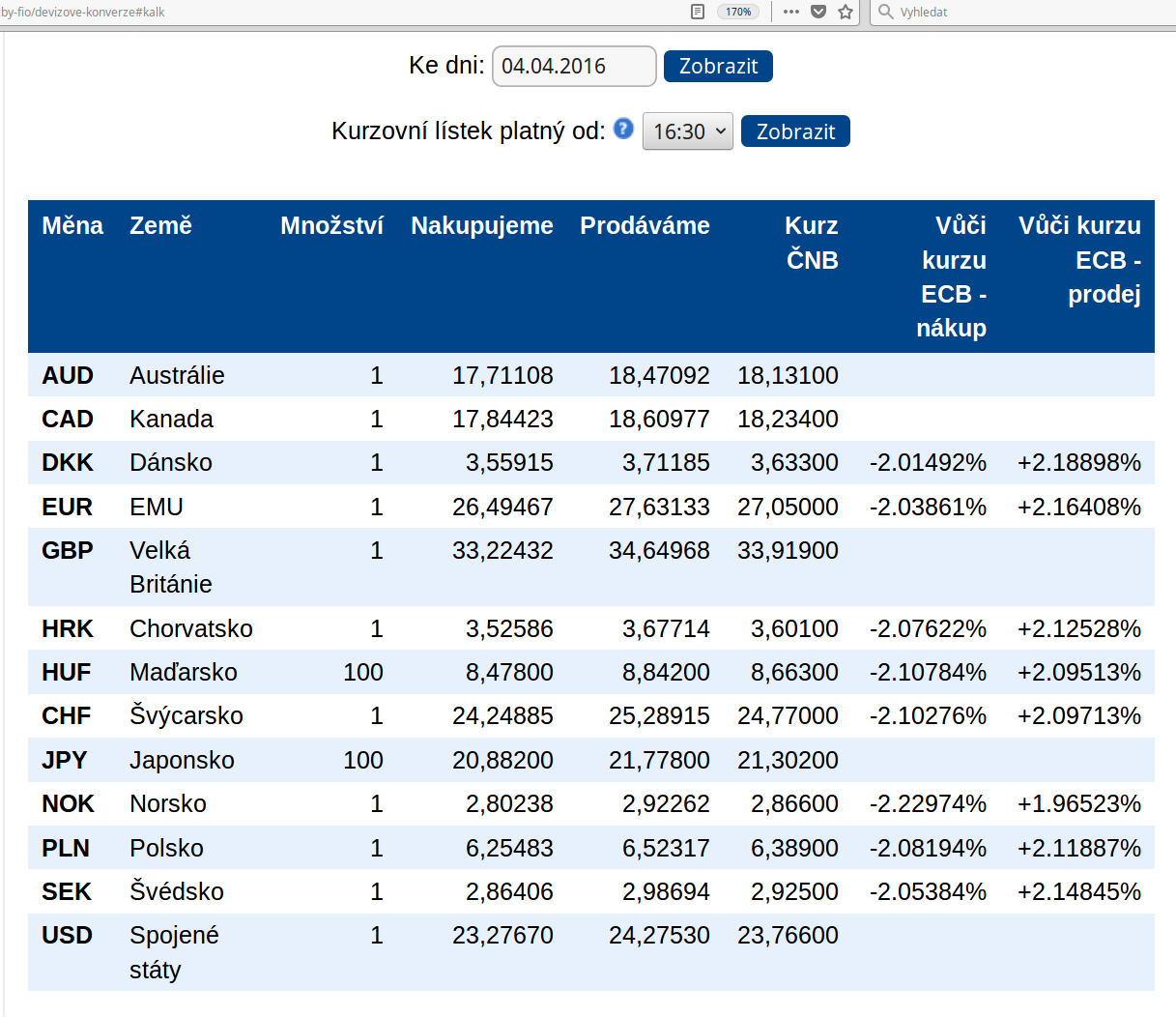
Task: Click the HUF currency code
Action: coord(67,672)
